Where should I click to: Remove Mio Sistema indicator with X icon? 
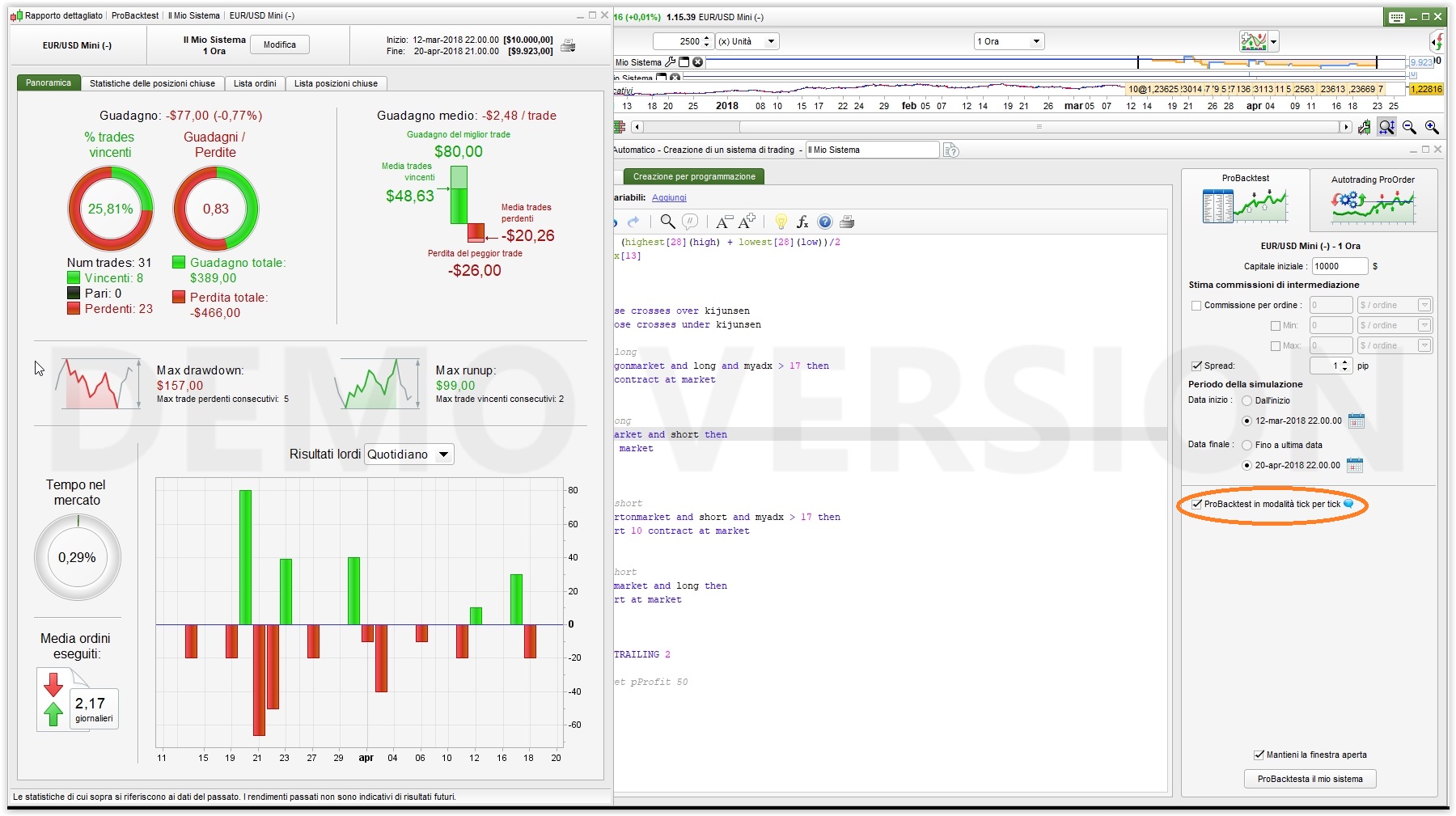[x=697, y=61]
